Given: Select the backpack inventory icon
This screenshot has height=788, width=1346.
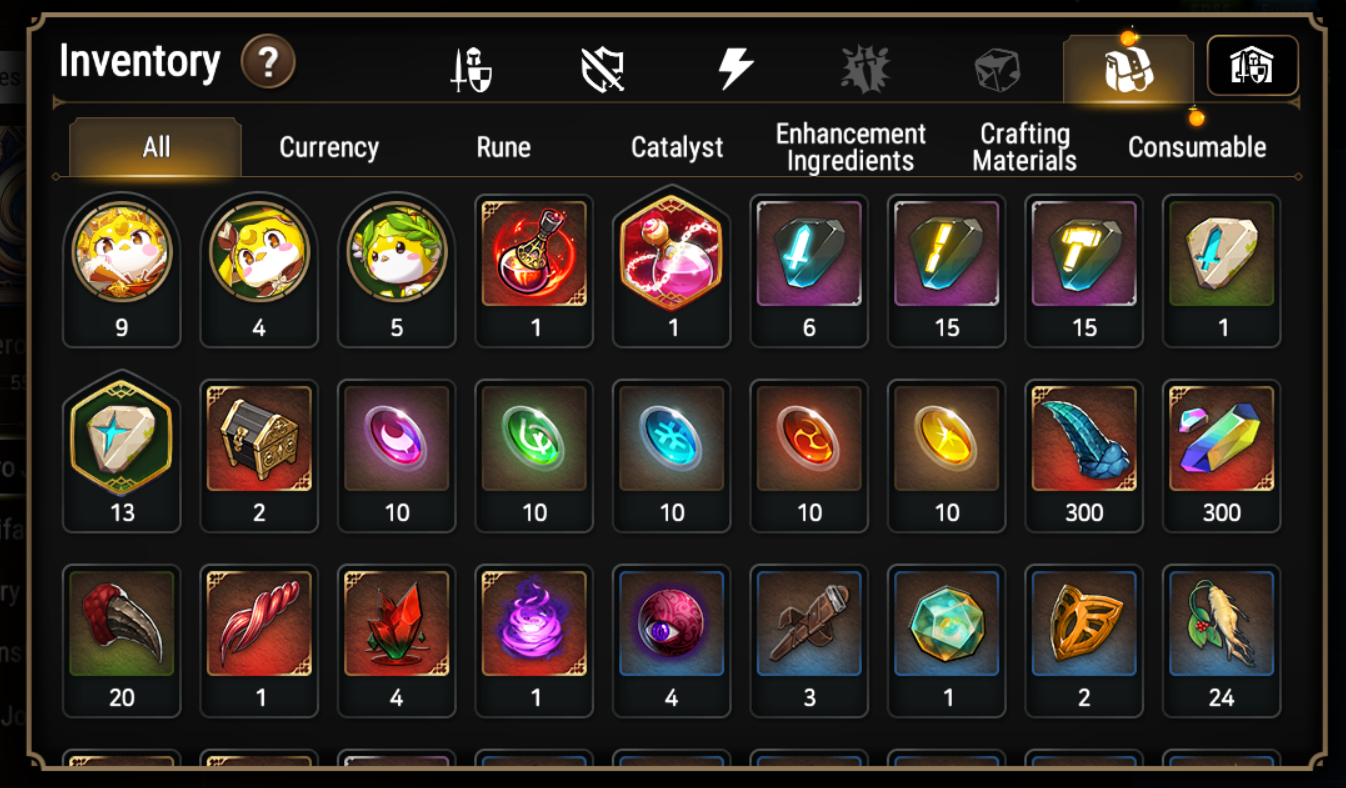Looking at the screenshot, I should (x=1128, y=70).
